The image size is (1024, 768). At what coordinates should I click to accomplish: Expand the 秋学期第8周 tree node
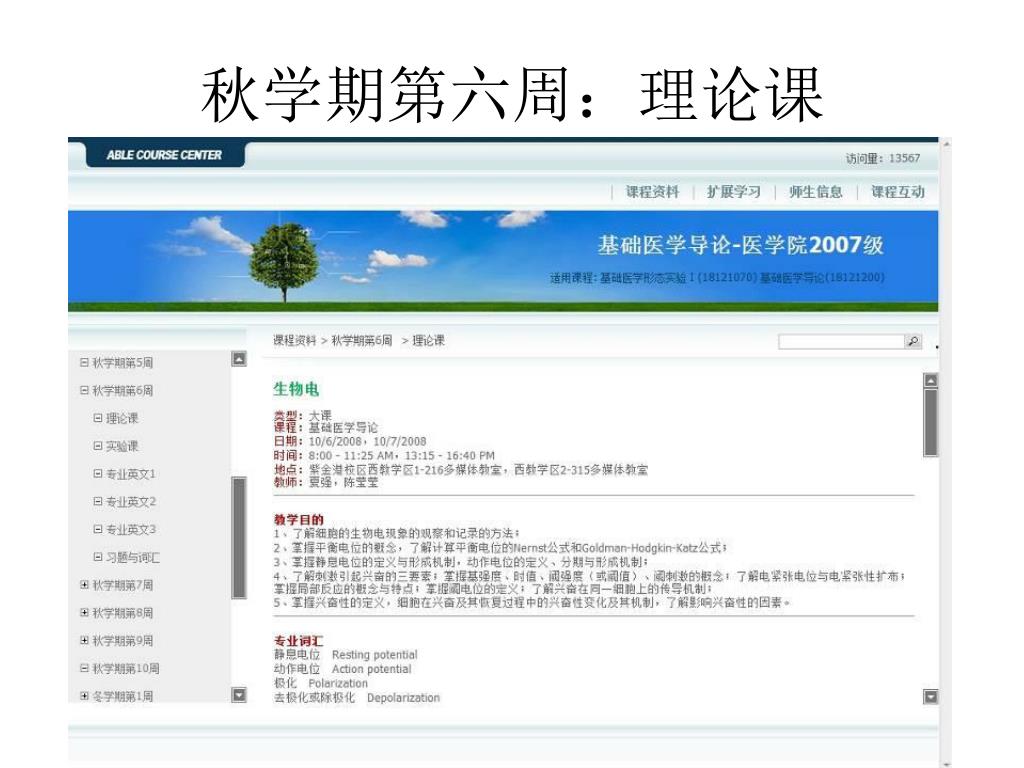coord(84,613)
